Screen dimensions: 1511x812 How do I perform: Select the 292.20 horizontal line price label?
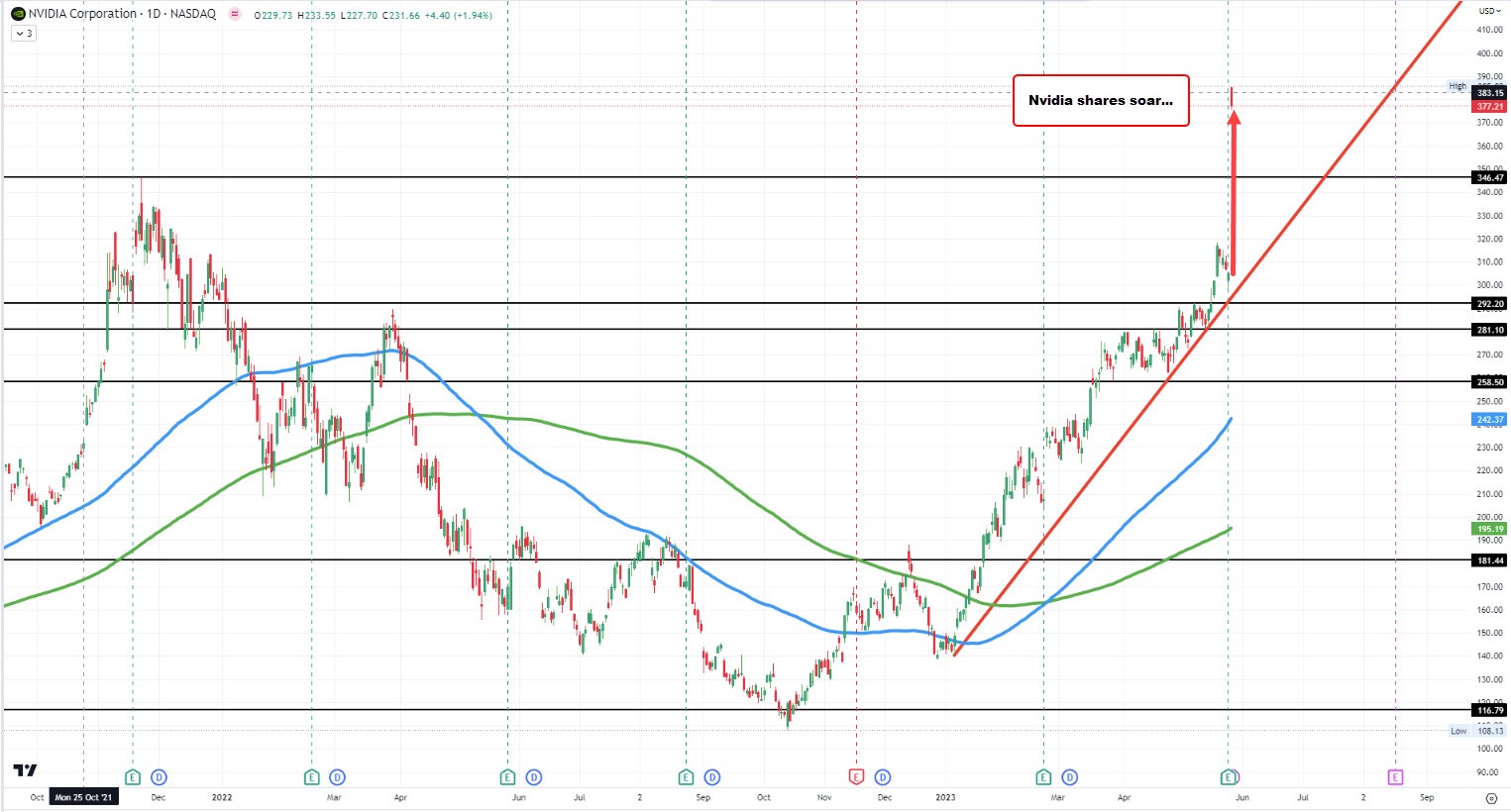(1490, 304)
